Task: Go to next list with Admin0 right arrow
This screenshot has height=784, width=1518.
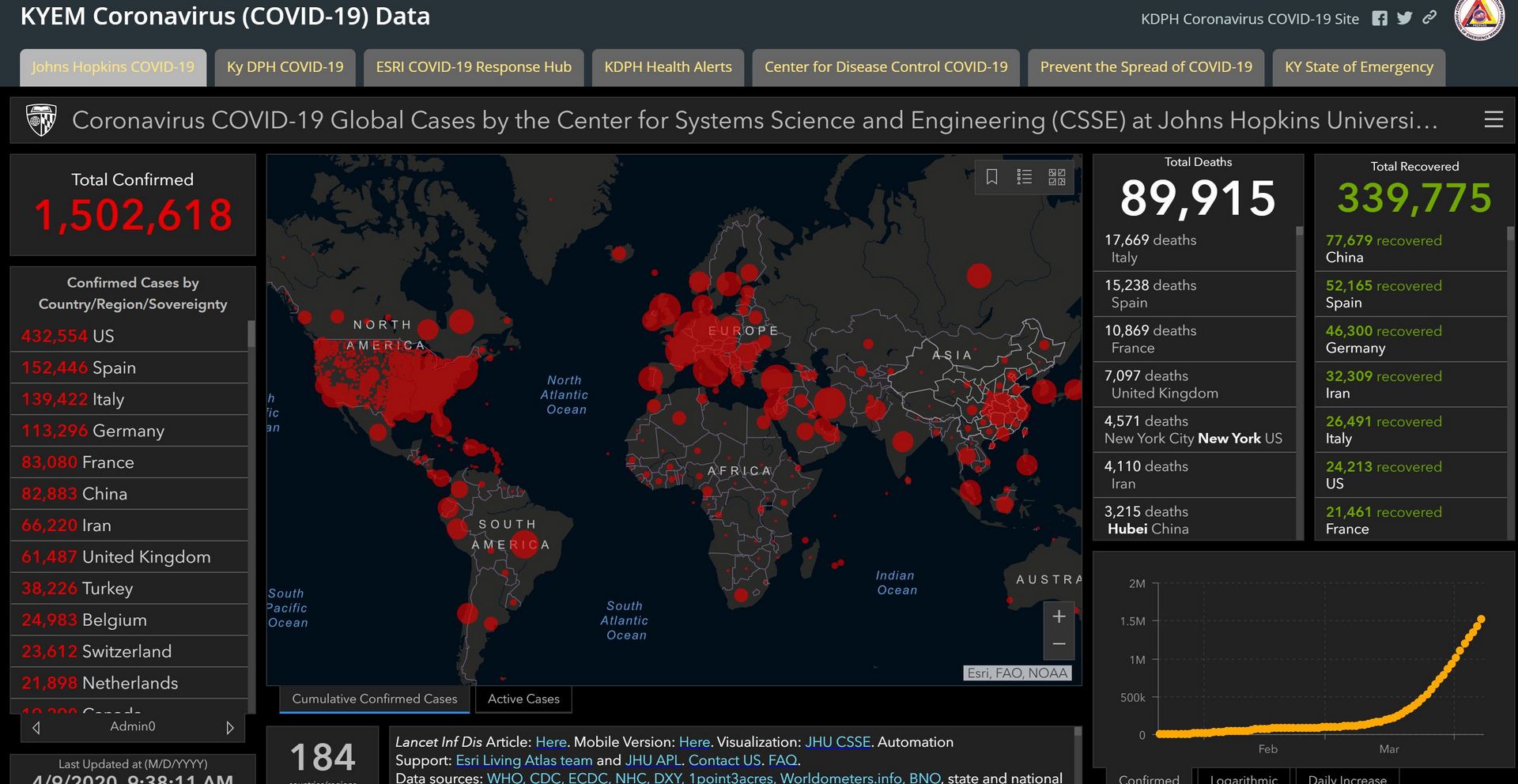Action: (x=230, y=727)
